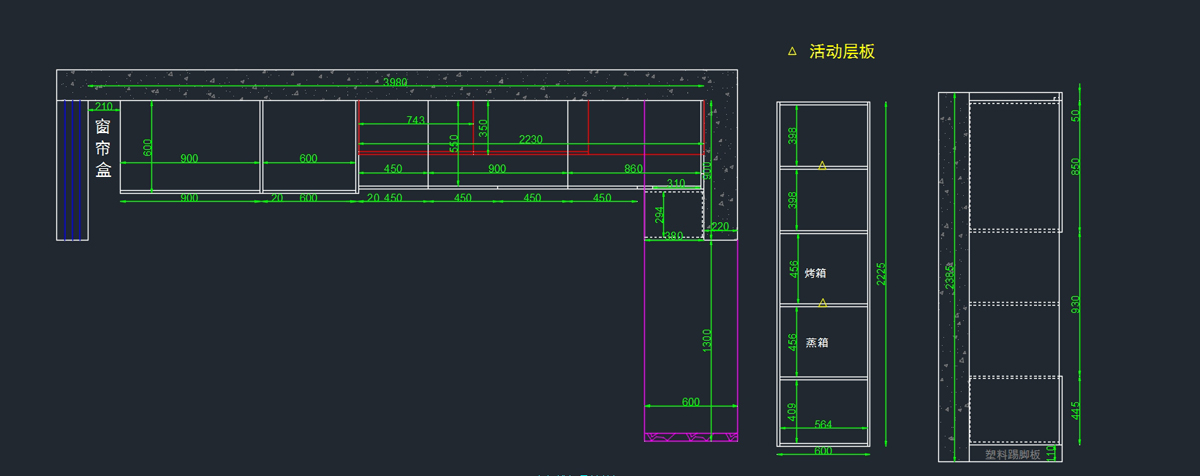Click the 塑料踢脚板 label text

click(x=1012, y=455)
